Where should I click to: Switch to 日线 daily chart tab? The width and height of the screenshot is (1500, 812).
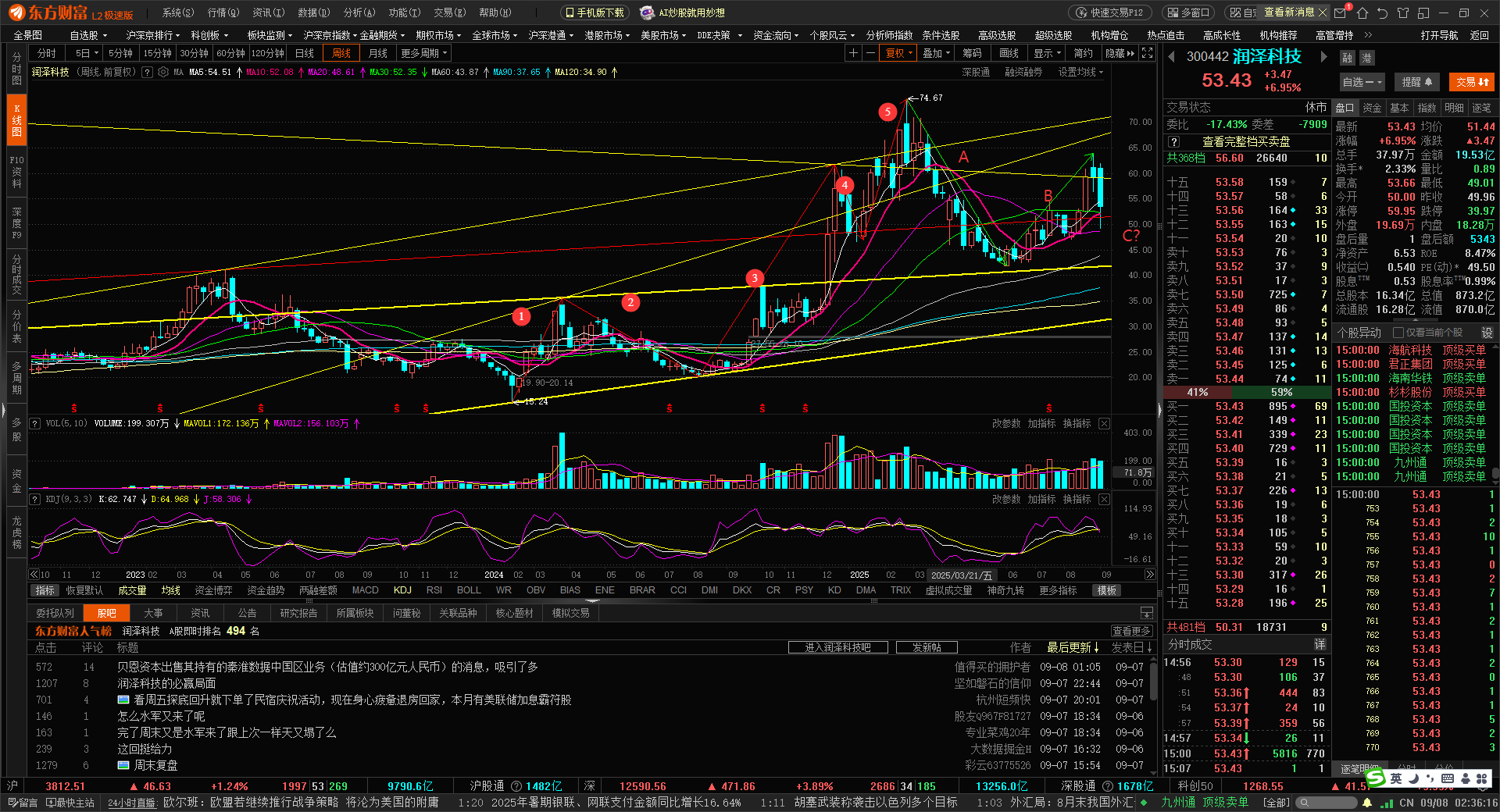[304, 53]
